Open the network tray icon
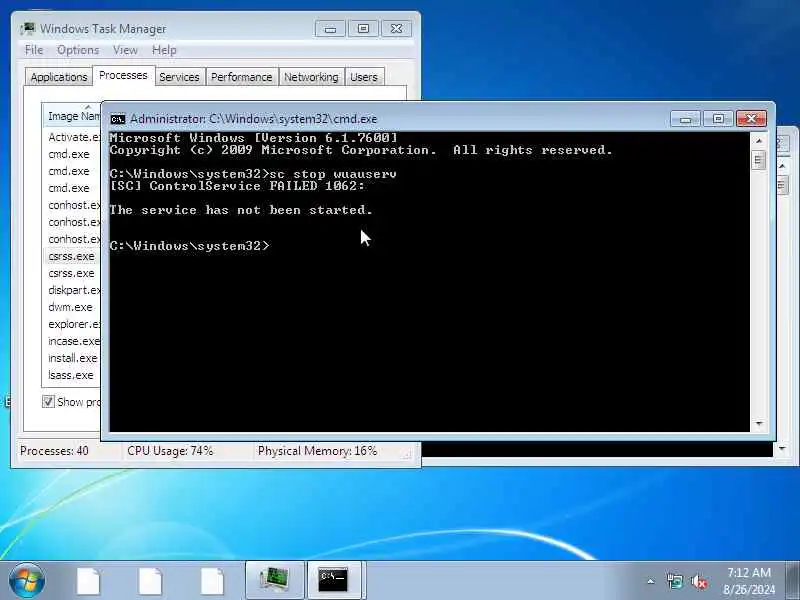The width and height of the screenshot is (800, 600). pyautogui.click(x=674, y=581)
